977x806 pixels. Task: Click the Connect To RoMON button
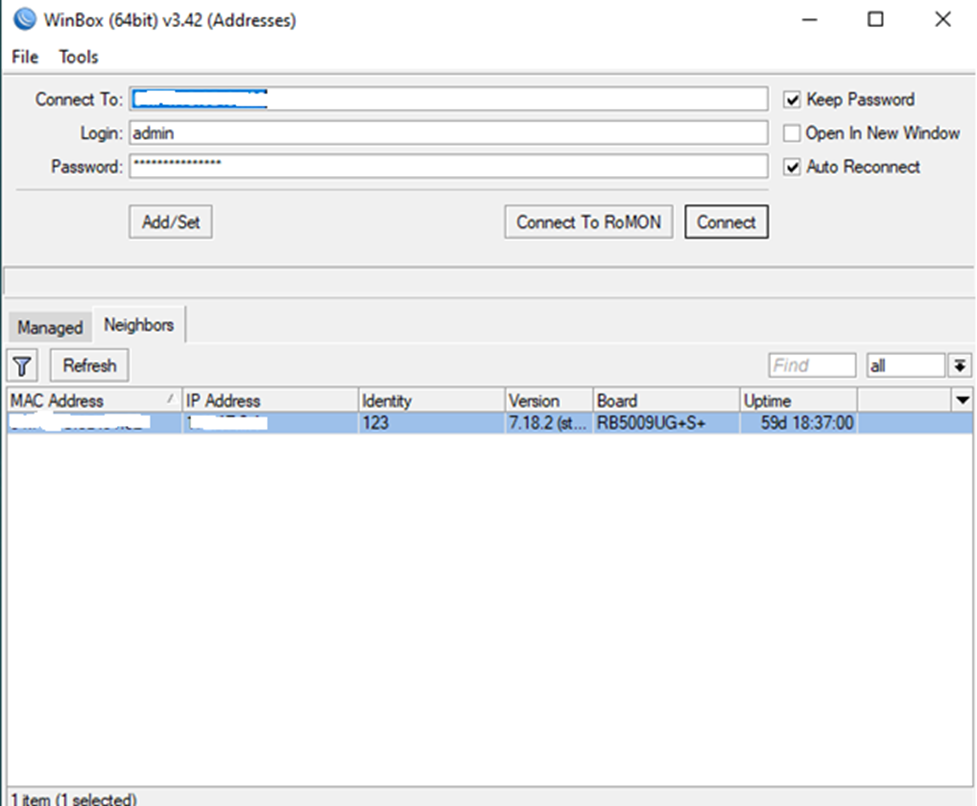pyautogui.click(x=589, y=222)
